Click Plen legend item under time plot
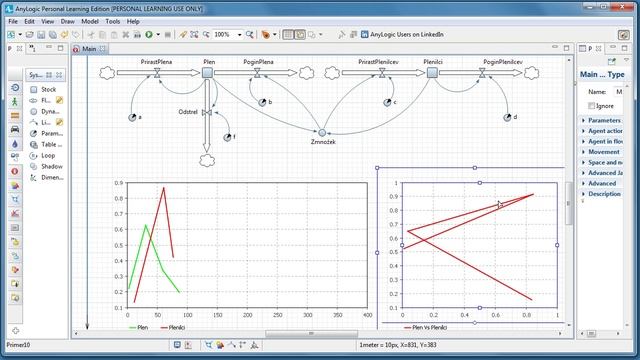The image size is (640, 360). click(x=139, y=327)
